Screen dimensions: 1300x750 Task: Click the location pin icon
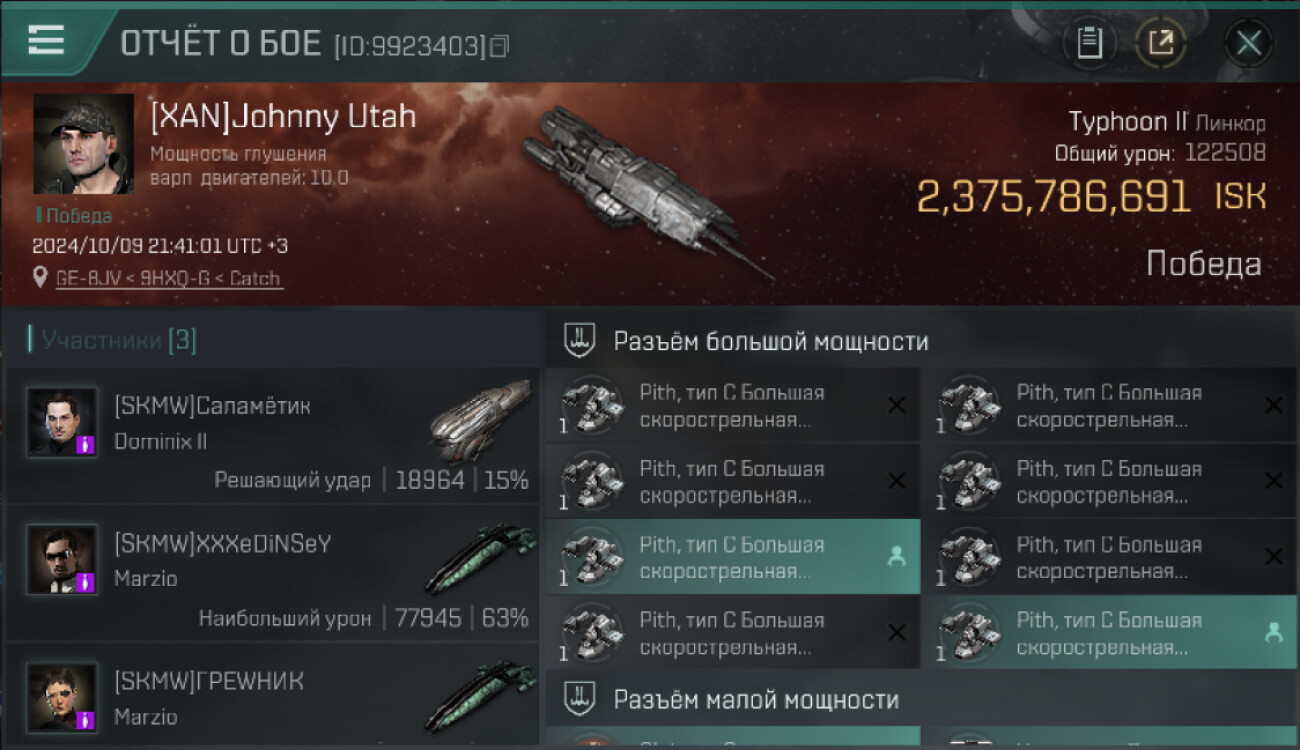click(40, 277)
